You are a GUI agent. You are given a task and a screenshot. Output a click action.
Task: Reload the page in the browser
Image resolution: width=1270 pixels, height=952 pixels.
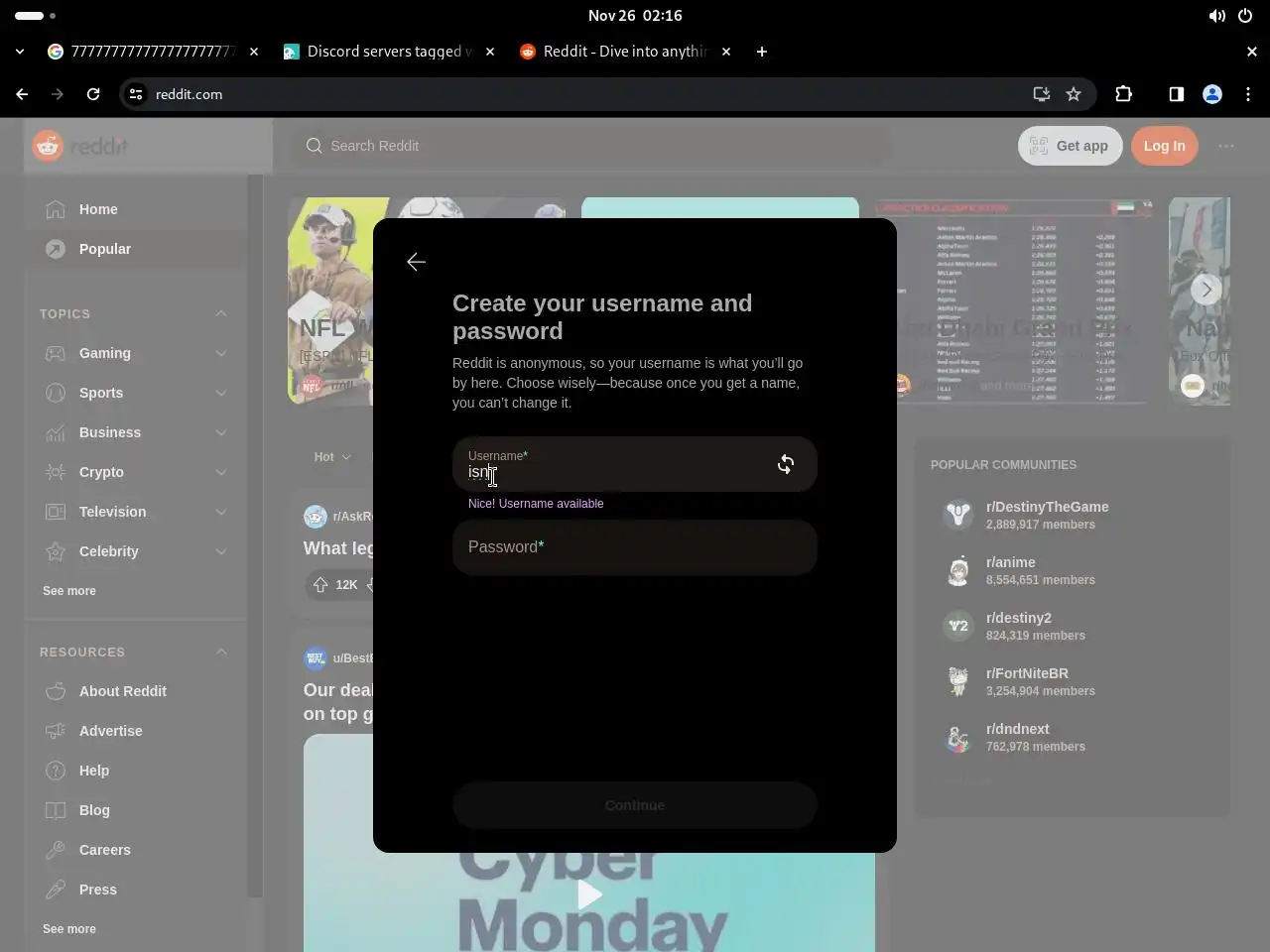(93, 94)
